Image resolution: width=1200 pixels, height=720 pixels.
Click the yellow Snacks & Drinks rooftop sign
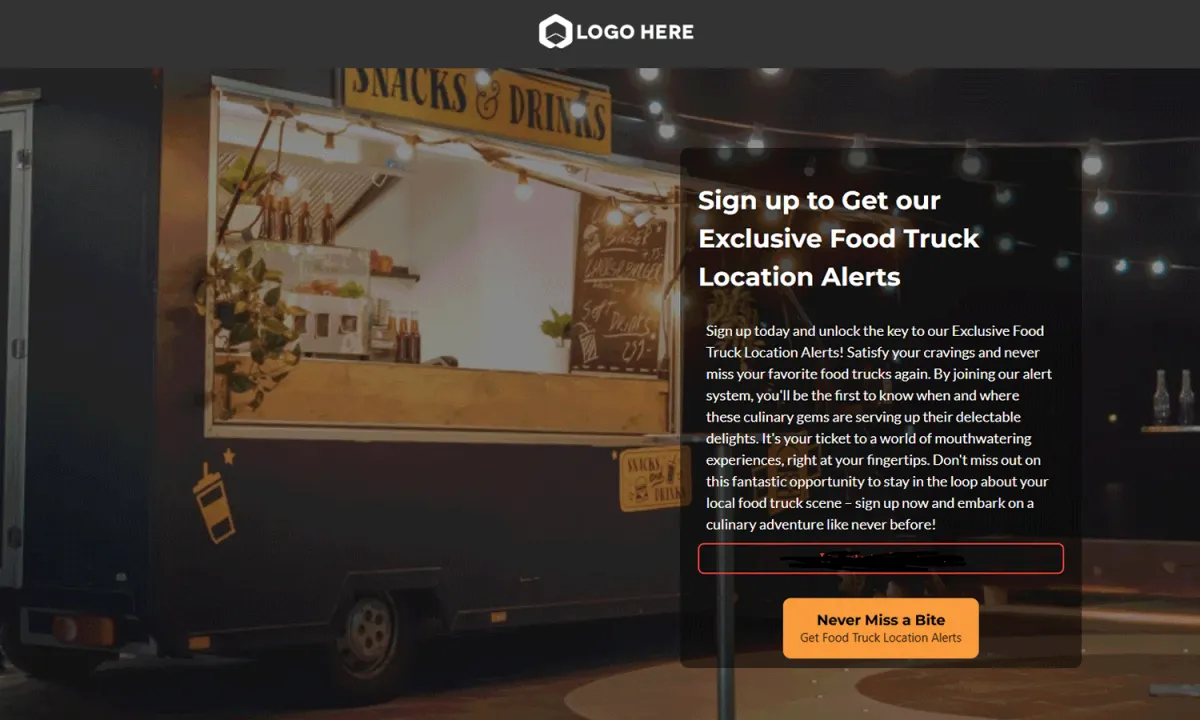477,105
